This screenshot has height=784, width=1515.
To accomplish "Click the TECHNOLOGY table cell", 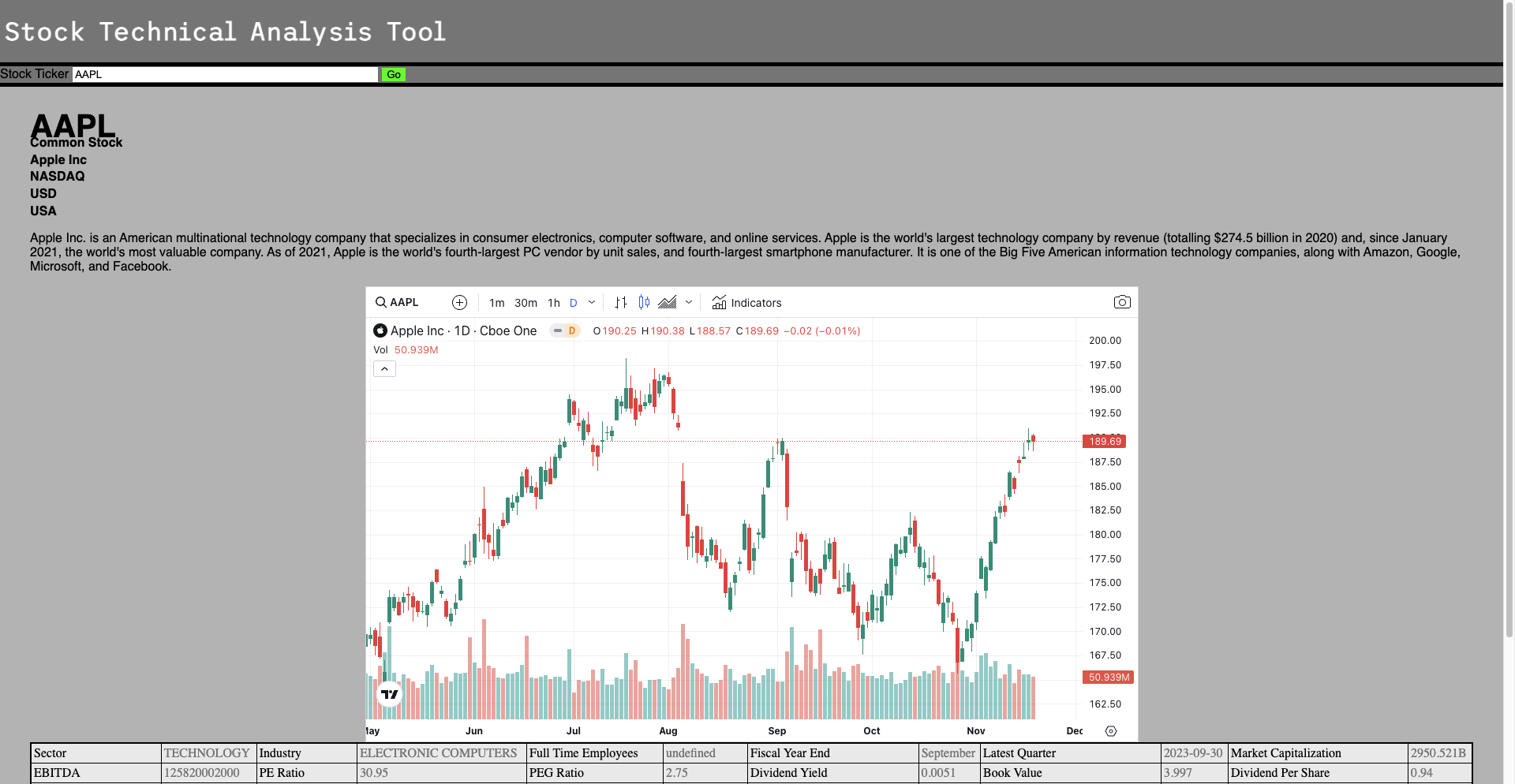I will click(208, 753).
